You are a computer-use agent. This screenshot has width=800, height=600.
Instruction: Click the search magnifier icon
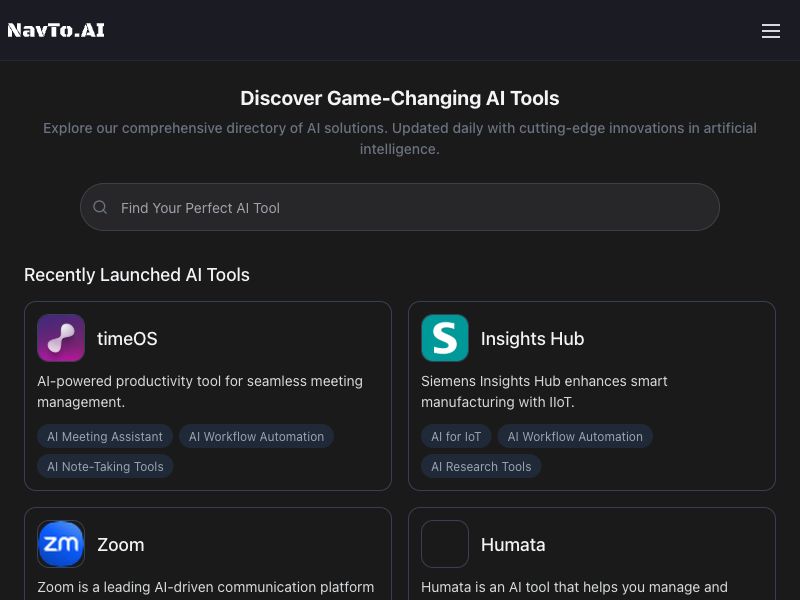coord(100,207)
